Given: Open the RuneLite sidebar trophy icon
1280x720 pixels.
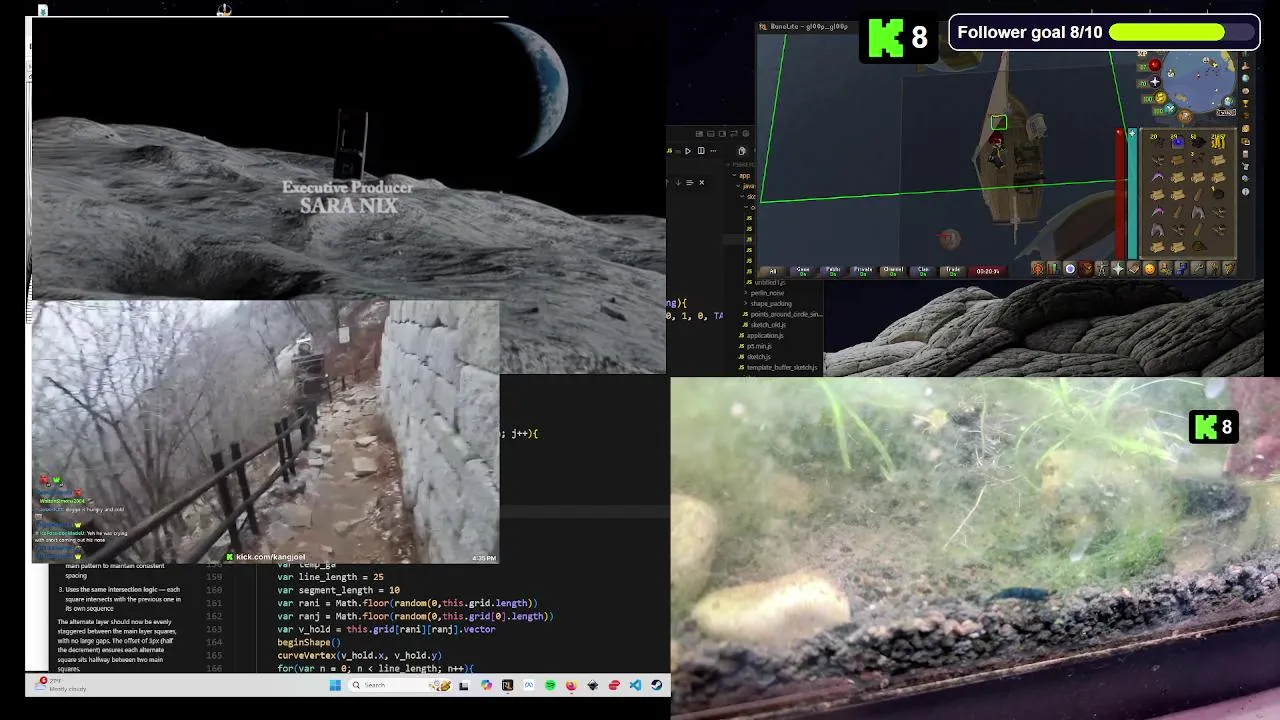Looking at the screenshot, I should 1246,103.
